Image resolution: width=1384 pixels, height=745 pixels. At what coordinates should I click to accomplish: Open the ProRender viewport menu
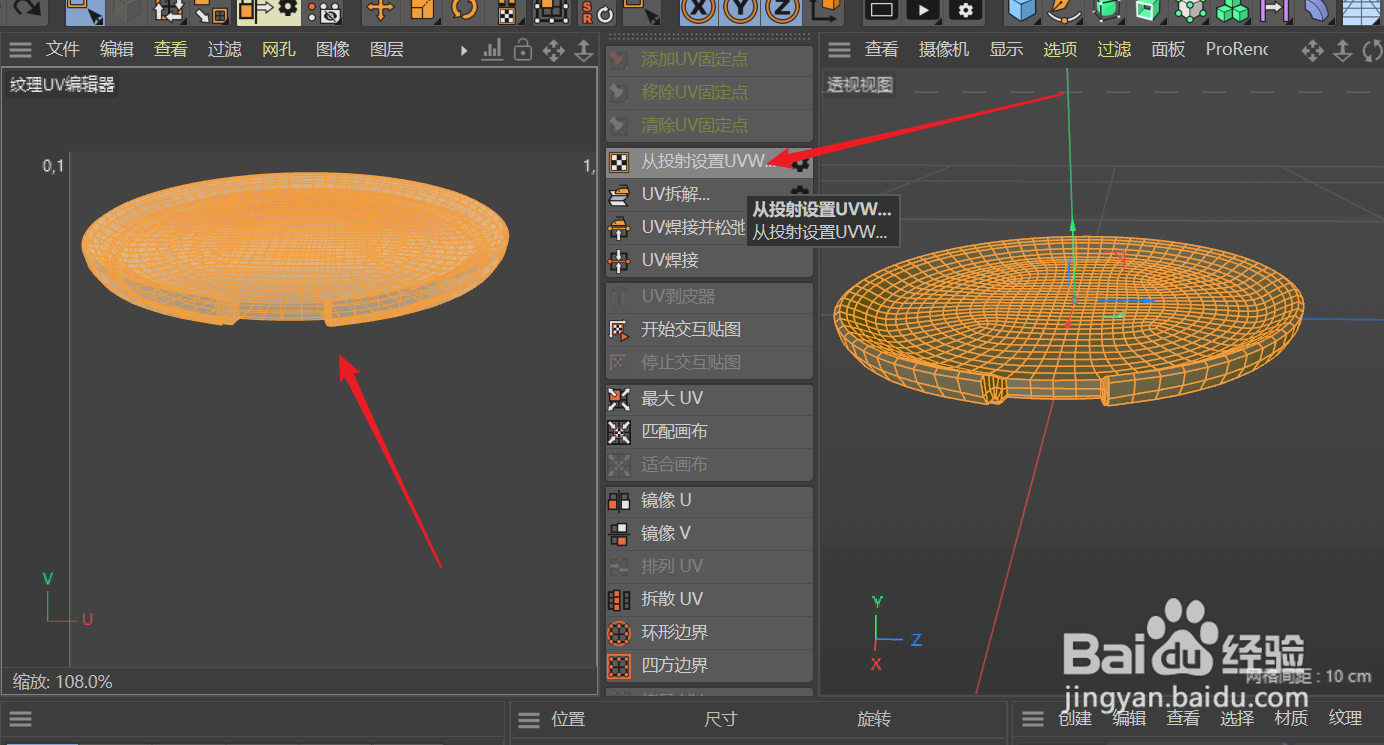pos(1237,49)
